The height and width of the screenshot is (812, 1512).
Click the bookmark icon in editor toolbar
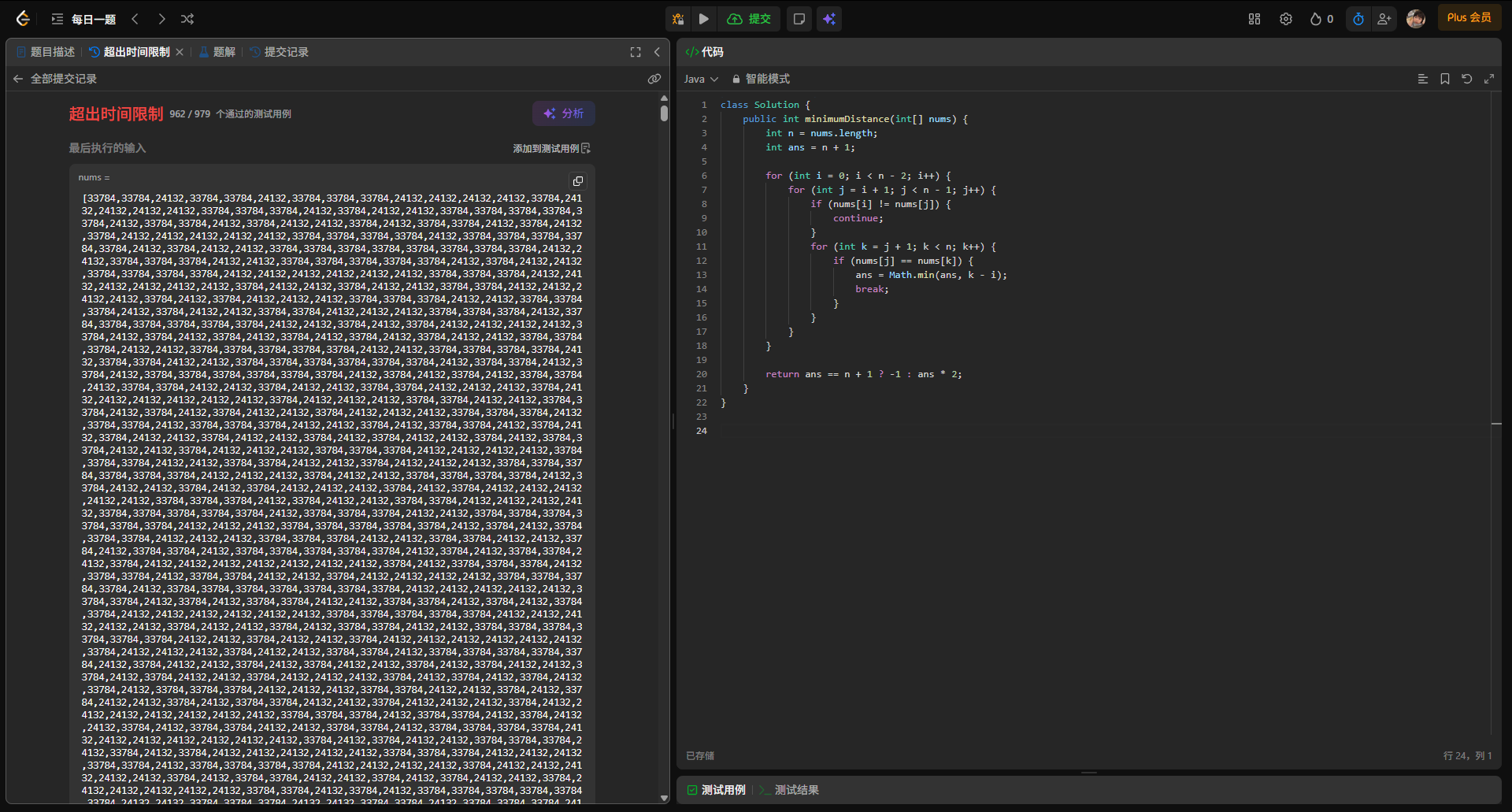pyautogui.click(x=1445, y=79)
